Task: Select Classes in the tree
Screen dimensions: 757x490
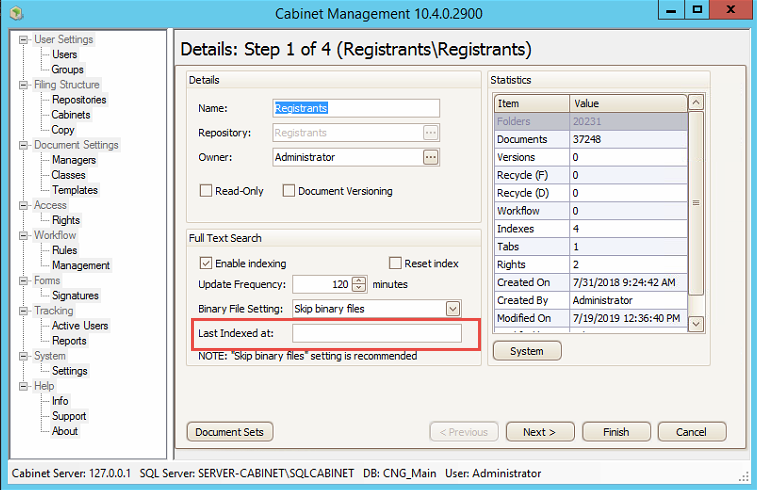Action: pyautogui.click(x=69, y=175)
